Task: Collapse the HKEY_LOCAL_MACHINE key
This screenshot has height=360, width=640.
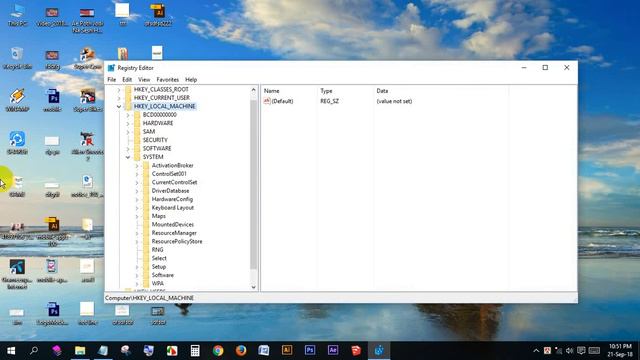Action: pyautogui.click(x=119, y=107)
